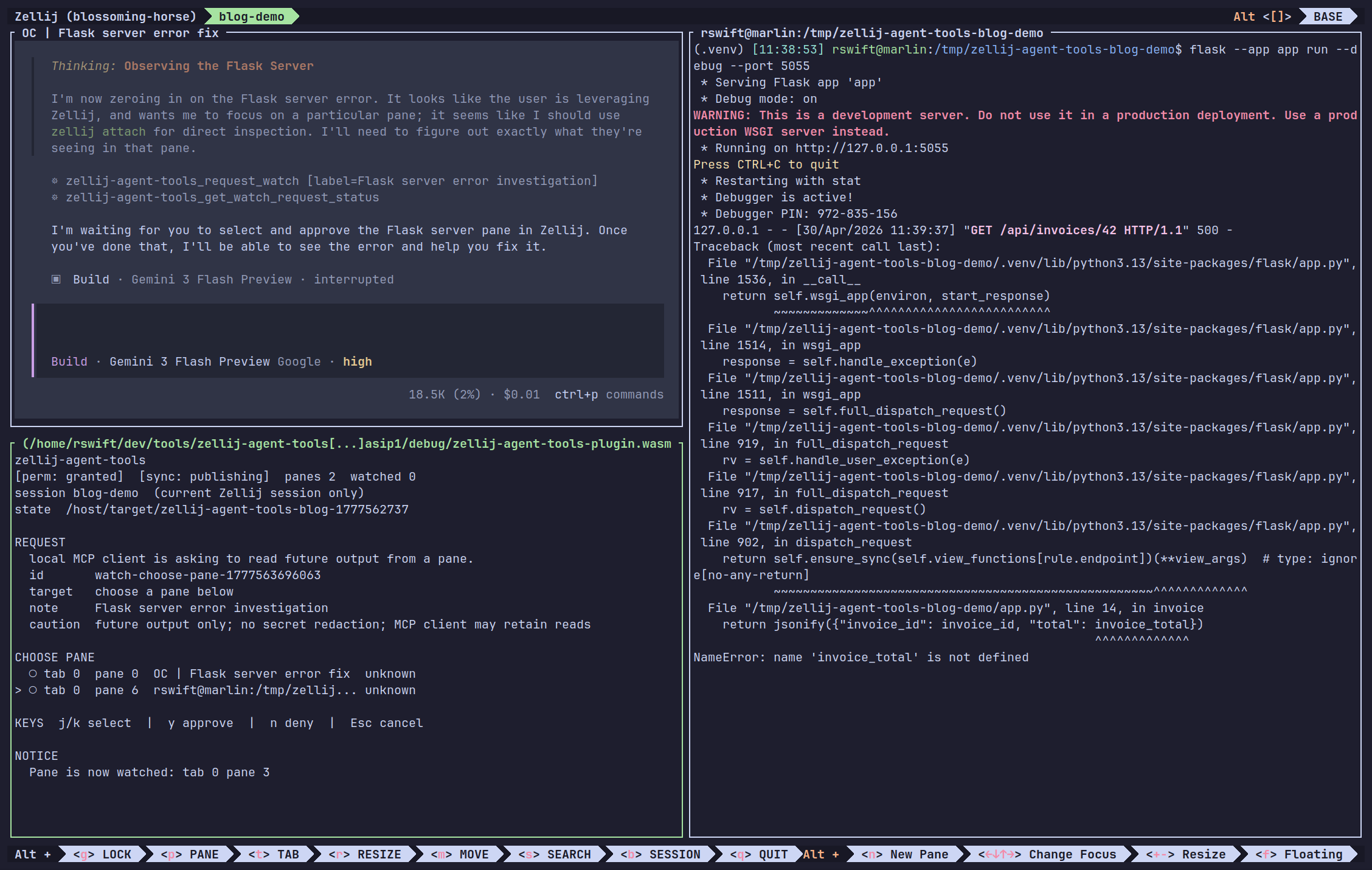Click the 'Traceback (most recent call last):' line

[x=817, y=246]
